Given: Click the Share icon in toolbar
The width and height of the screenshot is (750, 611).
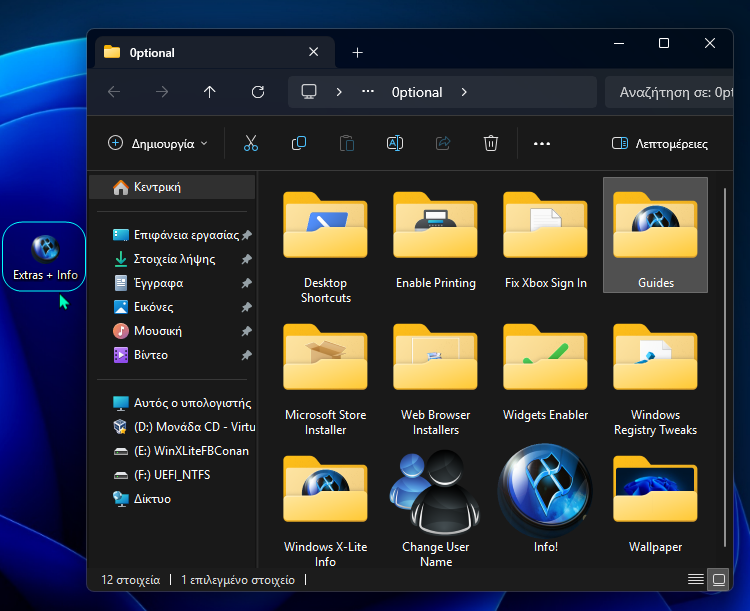Looking at the screenshot, I should 443,143.
